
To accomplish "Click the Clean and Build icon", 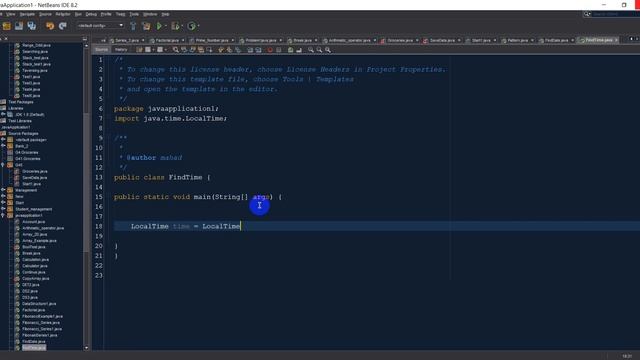I will pos(146,26).
